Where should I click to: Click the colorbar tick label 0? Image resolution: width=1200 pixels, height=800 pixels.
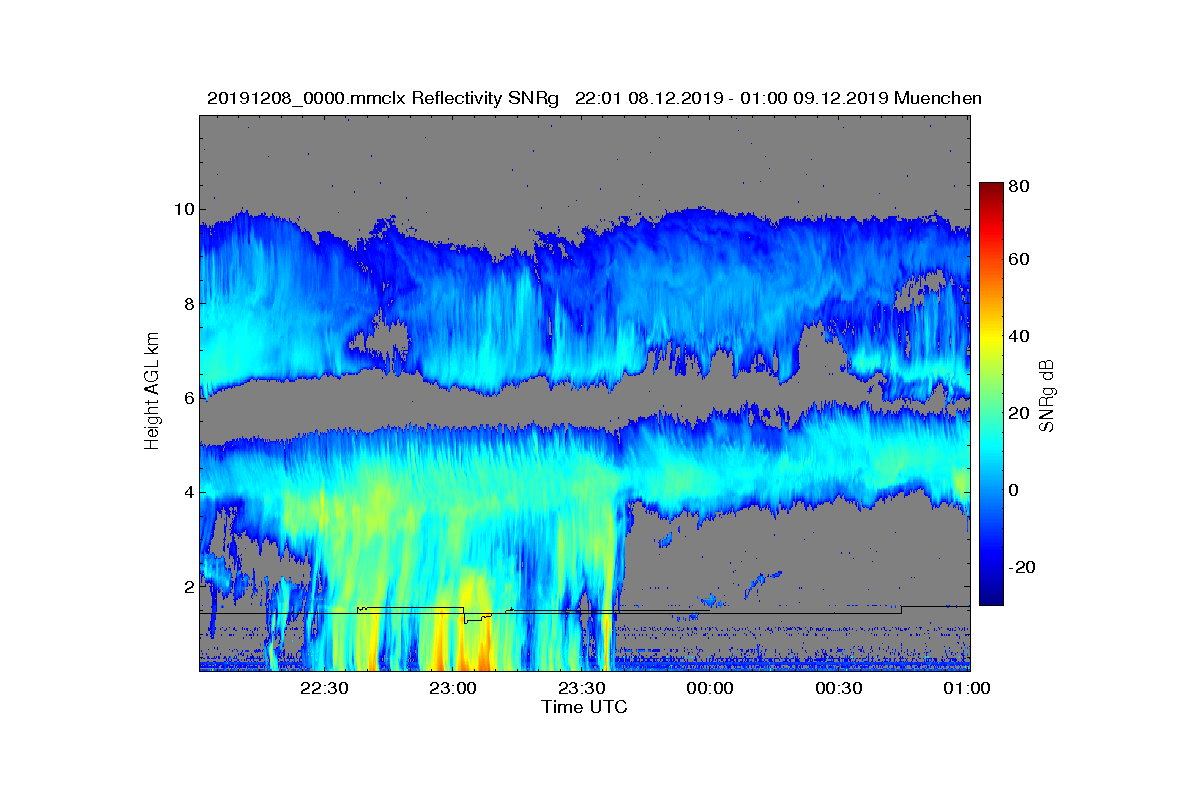click(x=1014, y=491)
